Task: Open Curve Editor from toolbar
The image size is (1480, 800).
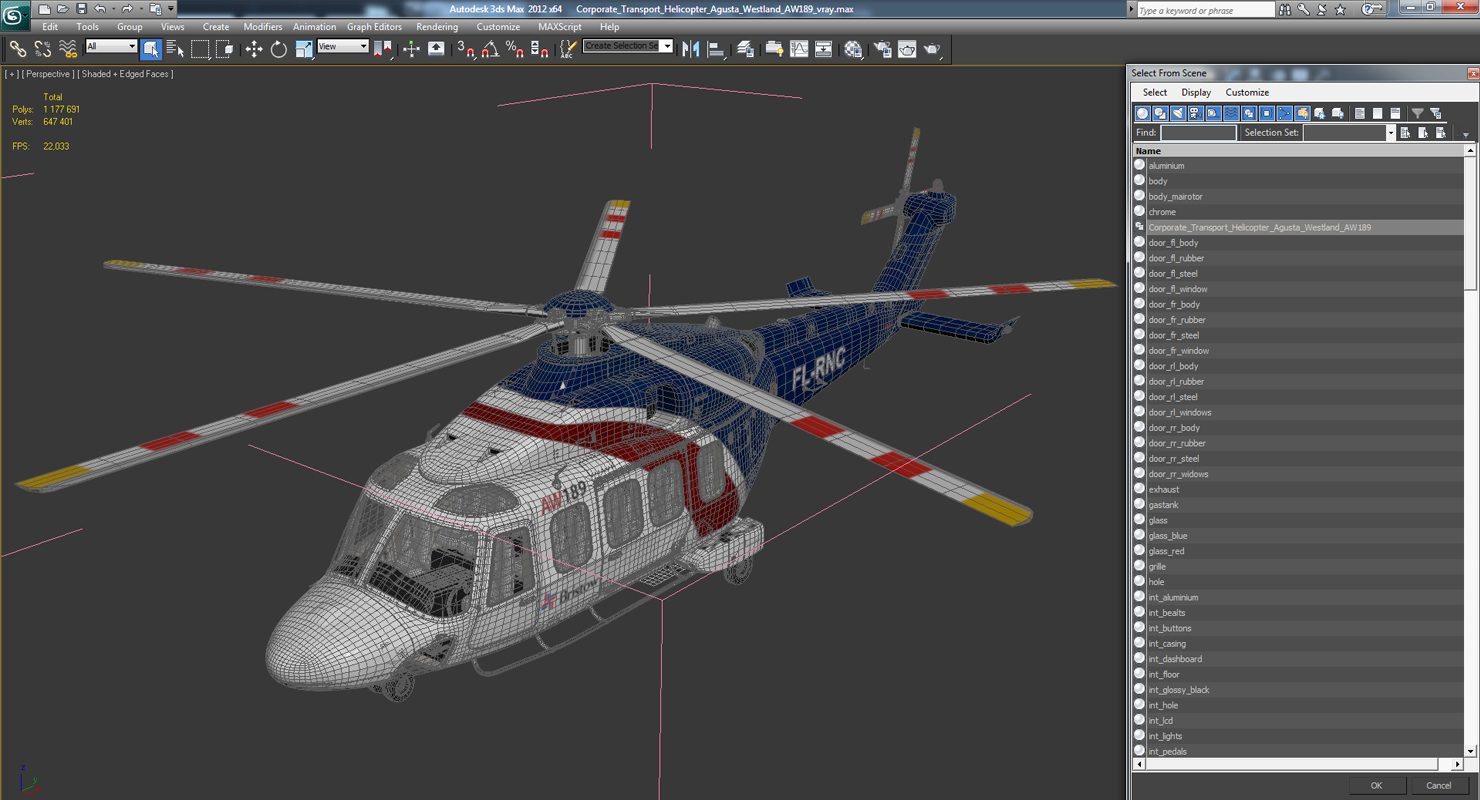Action: coord(799,48)
